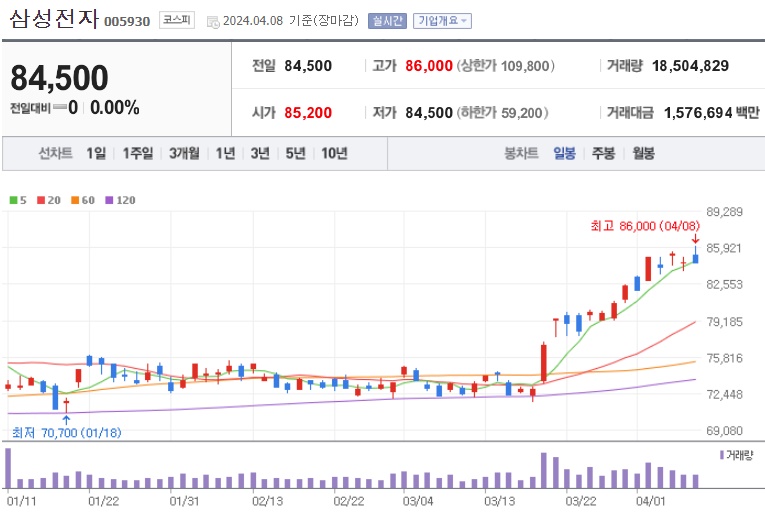Viewport: 765px width, 514px height.
Task: Click the 69,080 price axis label
Action: click(725, 431)
